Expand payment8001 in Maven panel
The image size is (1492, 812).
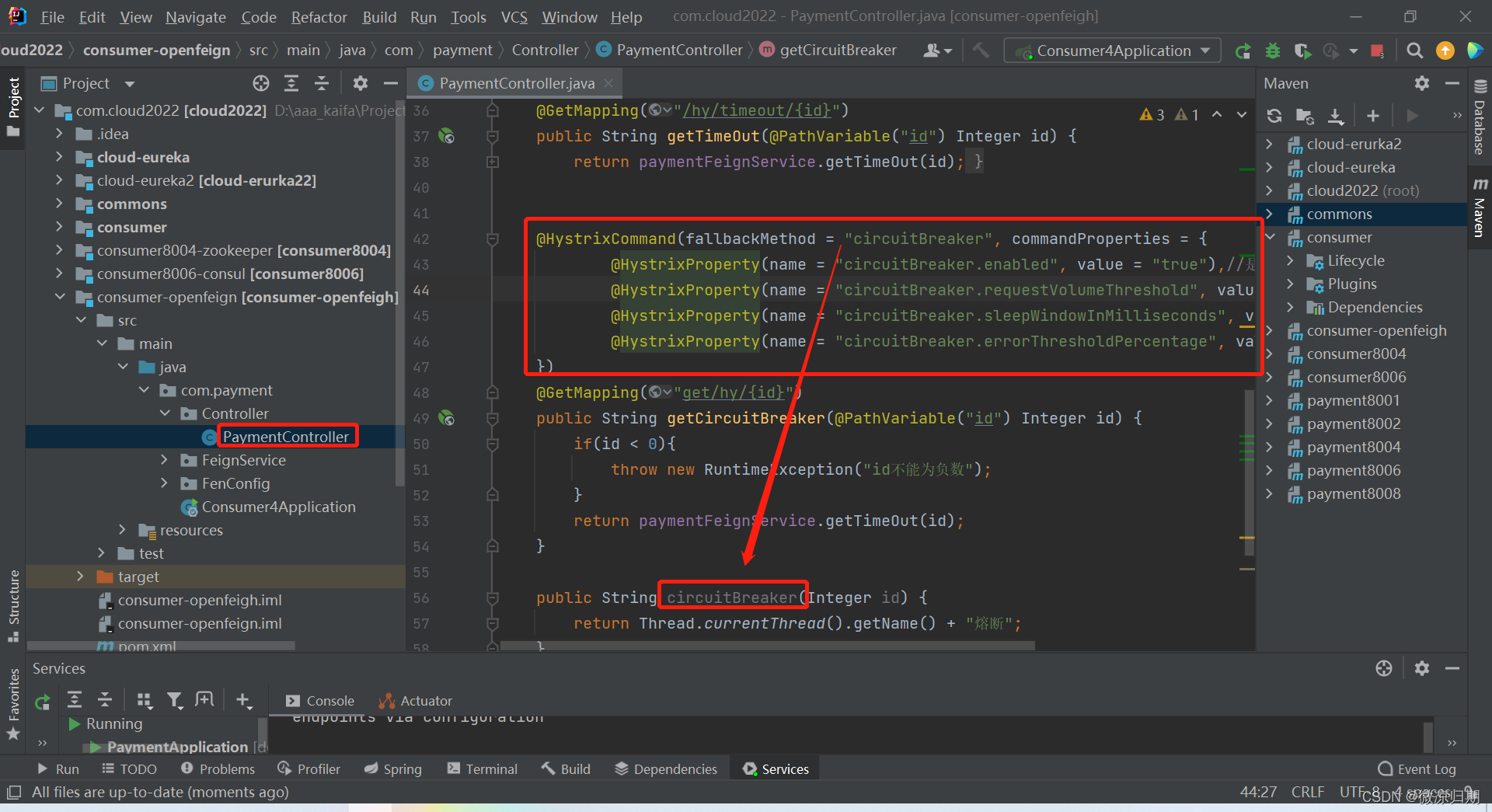coord(1269,400)
